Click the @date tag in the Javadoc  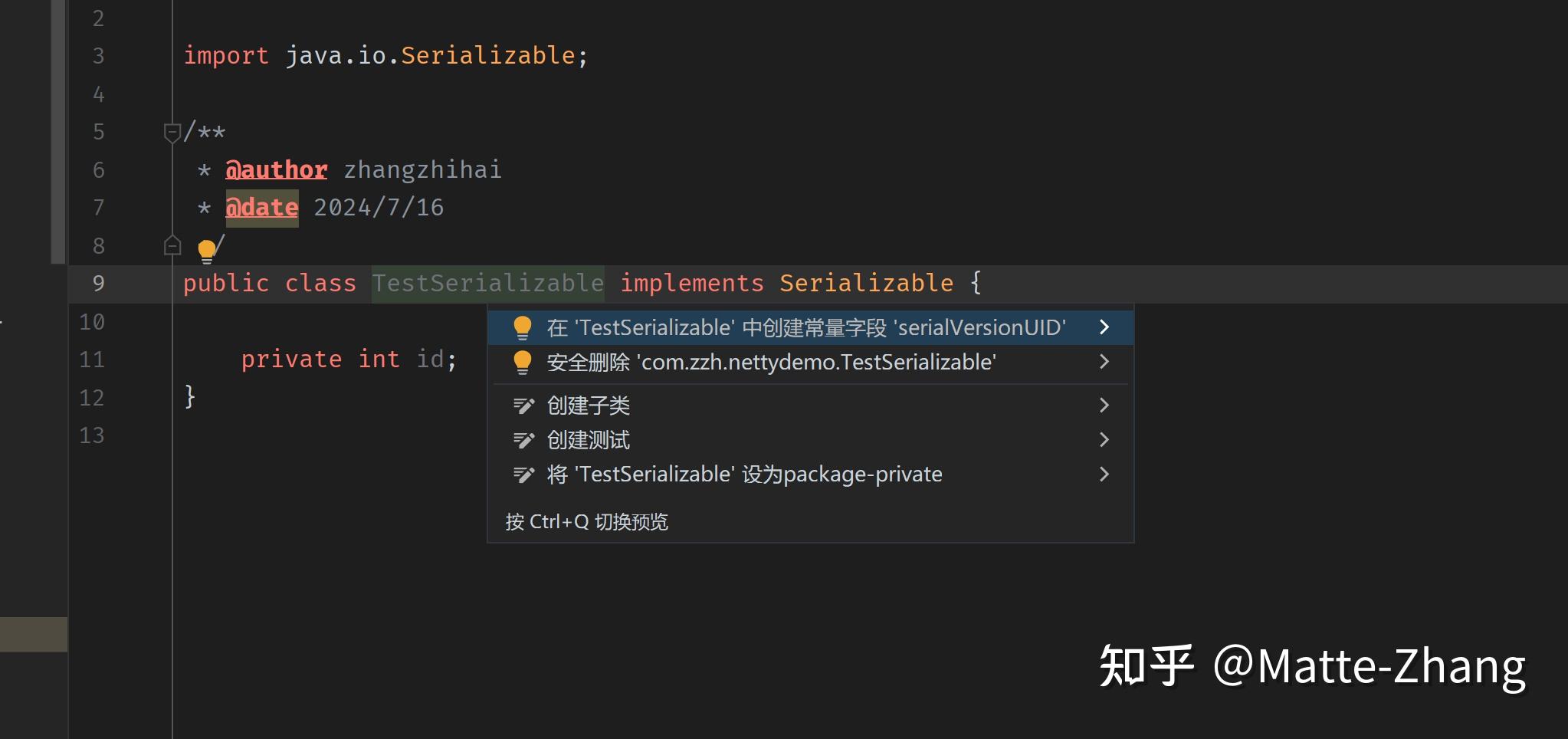click(x=261, y=206)
